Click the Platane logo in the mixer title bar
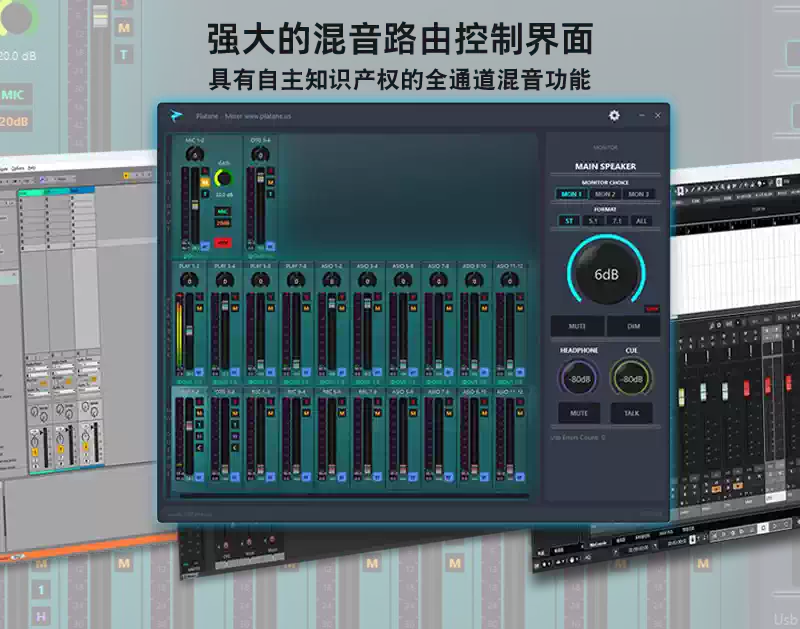 pyautogui.click(x=176, y=115)
